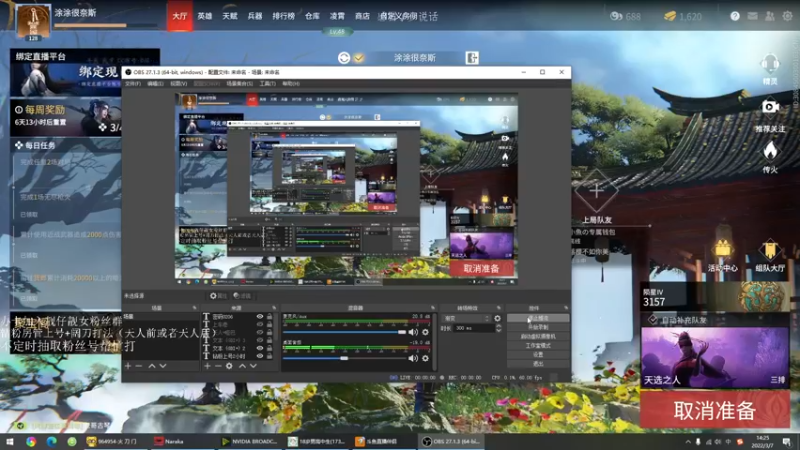Open source properties gear in sources toolbar

pos(229,366)
